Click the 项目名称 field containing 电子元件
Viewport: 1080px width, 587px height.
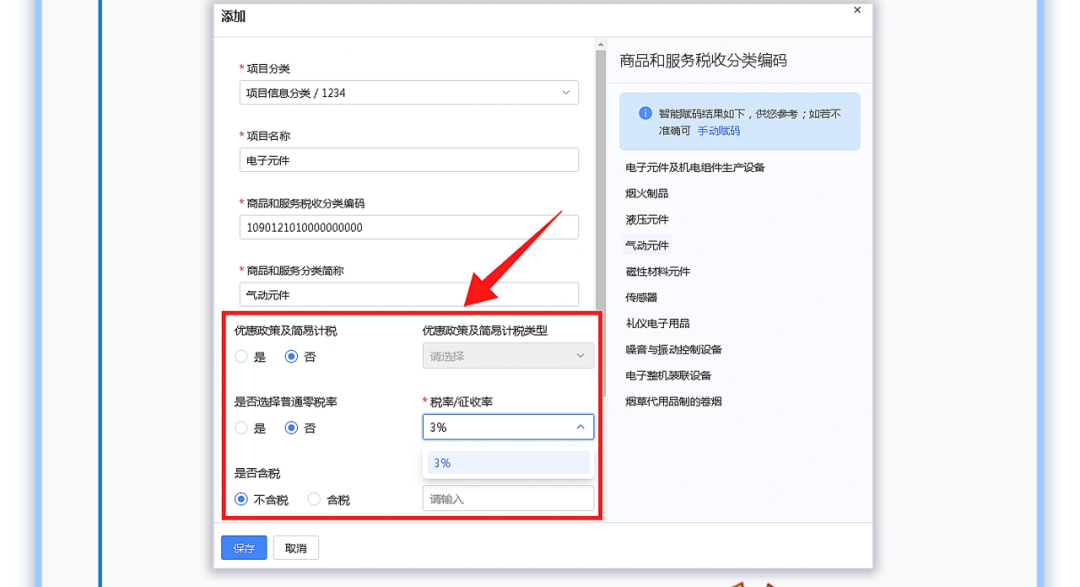point(408,160)
